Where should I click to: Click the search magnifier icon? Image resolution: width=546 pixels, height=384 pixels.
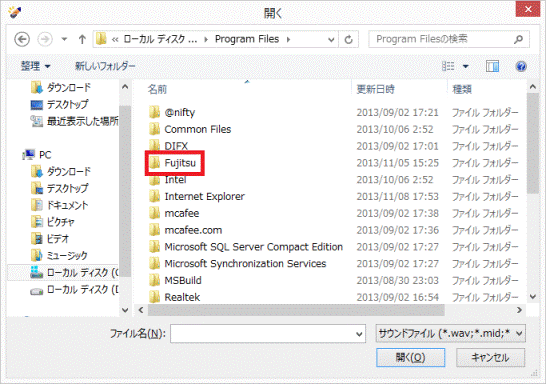[518, 39]
